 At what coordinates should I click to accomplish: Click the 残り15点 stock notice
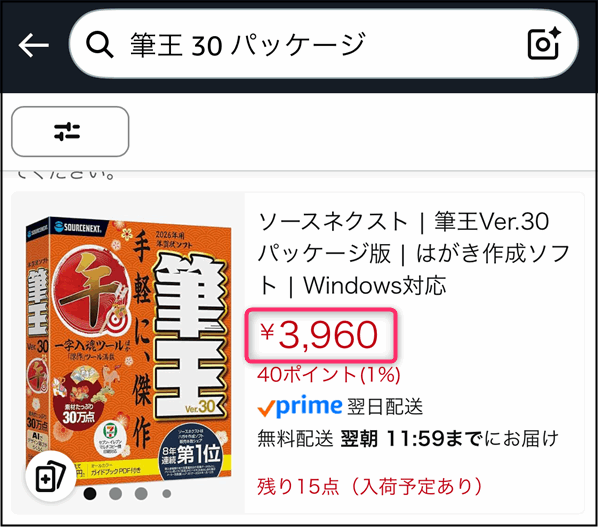(369, 487)
